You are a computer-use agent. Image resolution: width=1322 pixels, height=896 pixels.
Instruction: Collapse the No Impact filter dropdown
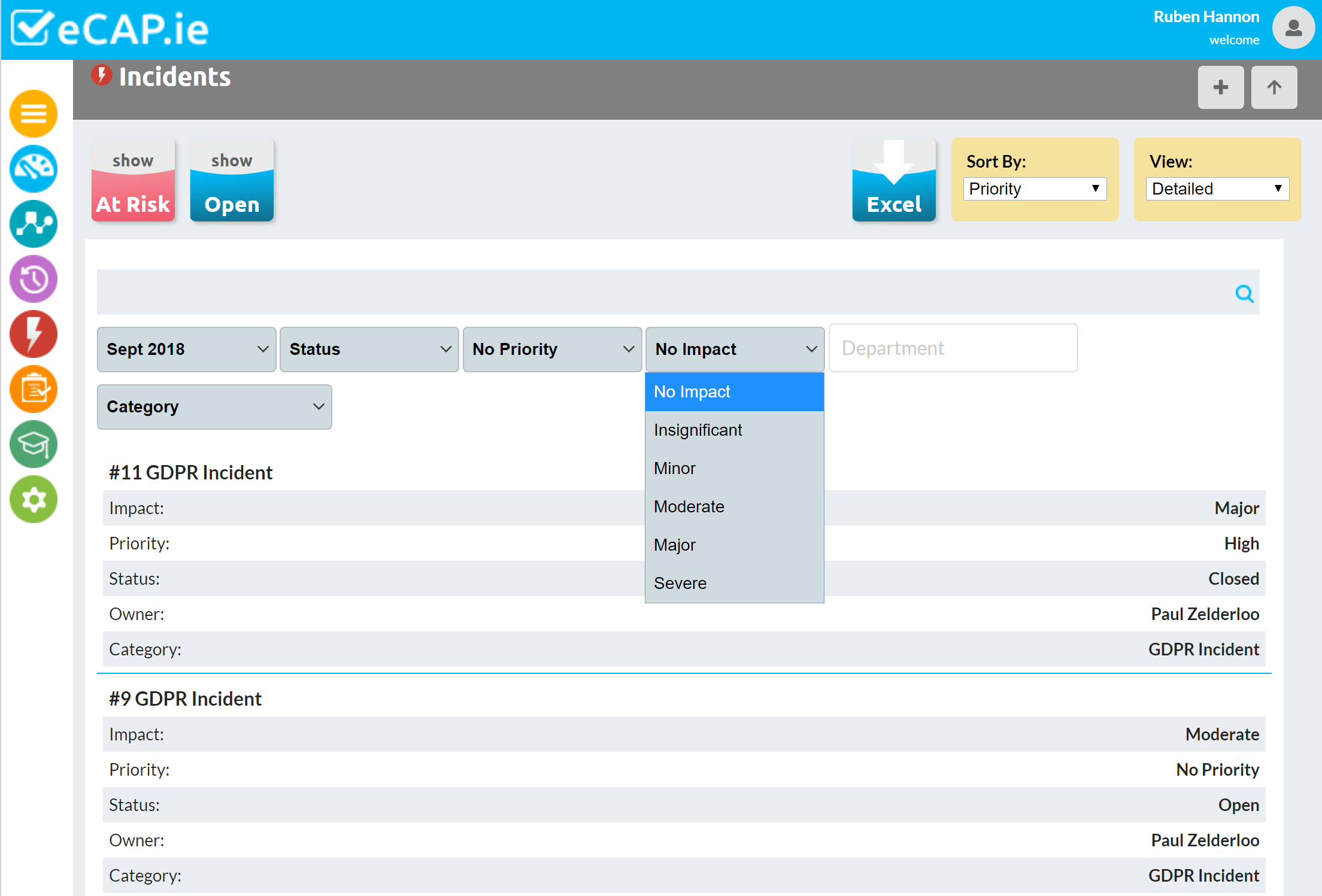pos(735,349)
